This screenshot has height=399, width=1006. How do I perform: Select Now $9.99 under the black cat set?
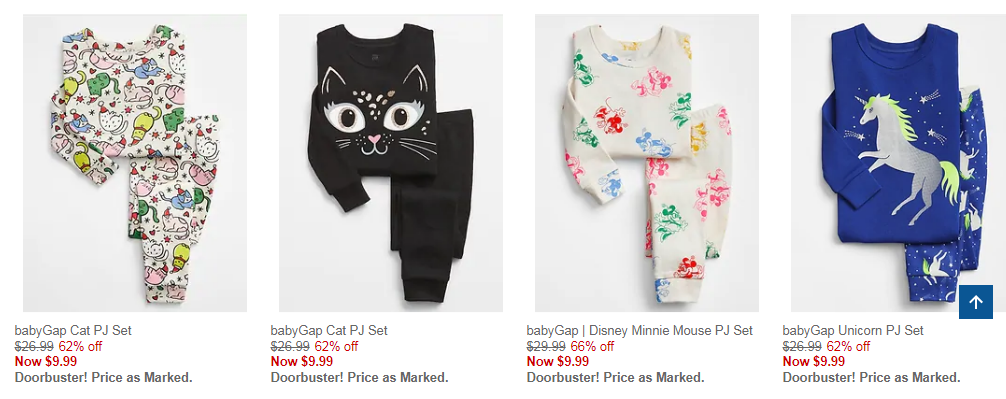point(302,361)
